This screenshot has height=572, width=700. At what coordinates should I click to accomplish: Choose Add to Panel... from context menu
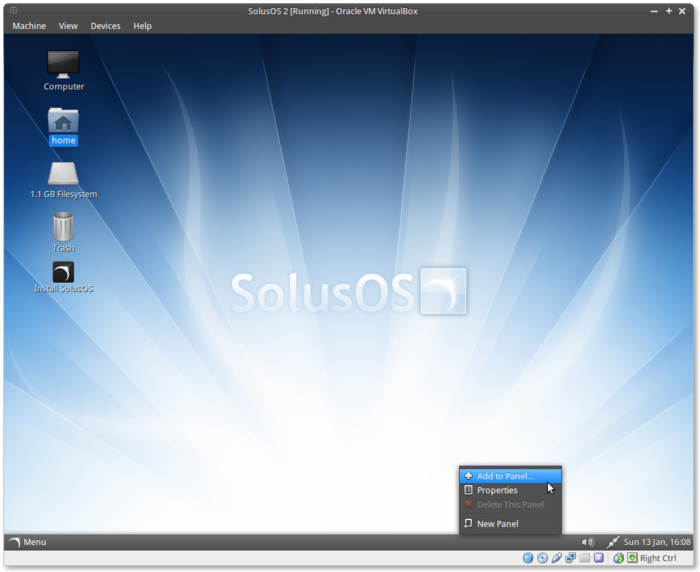tap(505, 476)
